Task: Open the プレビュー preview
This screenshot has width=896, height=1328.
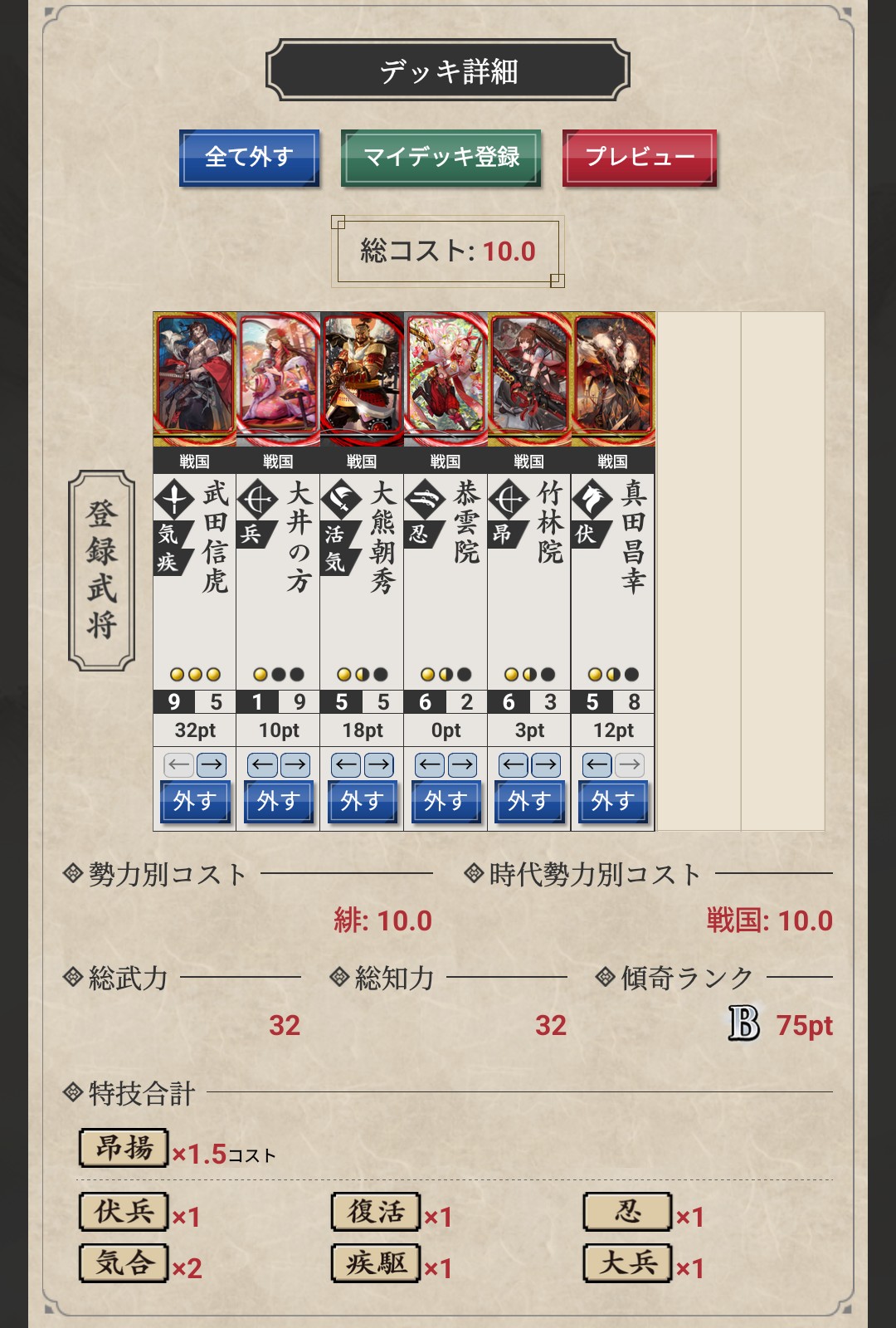Action: (640, 157)
